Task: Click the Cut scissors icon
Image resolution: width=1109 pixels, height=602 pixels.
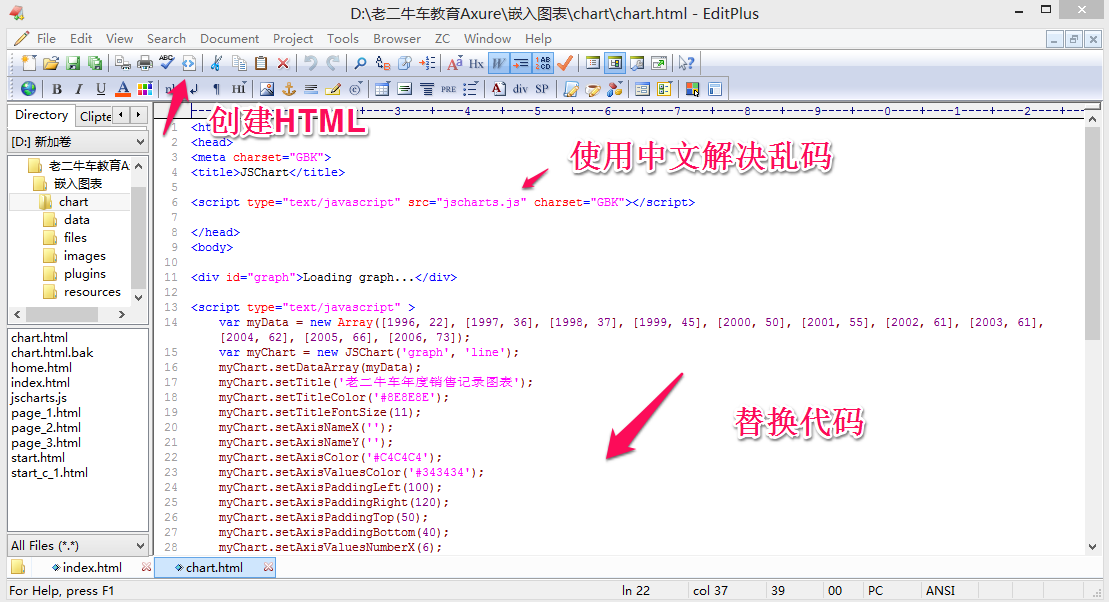Action: (216, 64)
